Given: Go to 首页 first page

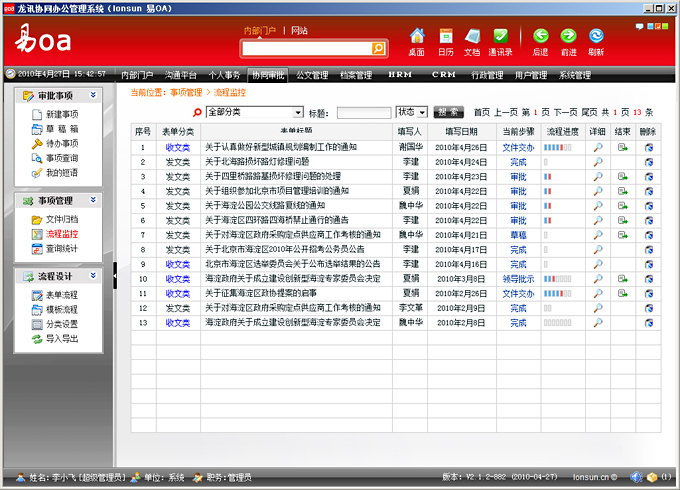Looking at the screenshot, I should [482, 112].
